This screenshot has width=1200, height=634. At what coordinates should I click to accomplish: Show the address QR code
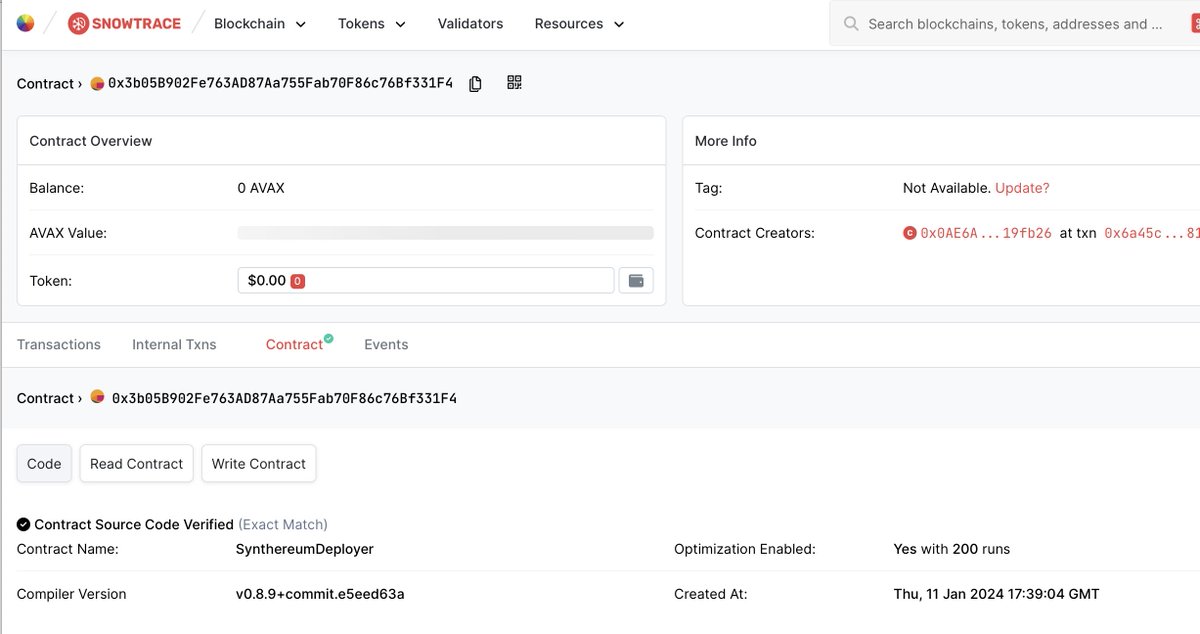(x=514, y=83)
